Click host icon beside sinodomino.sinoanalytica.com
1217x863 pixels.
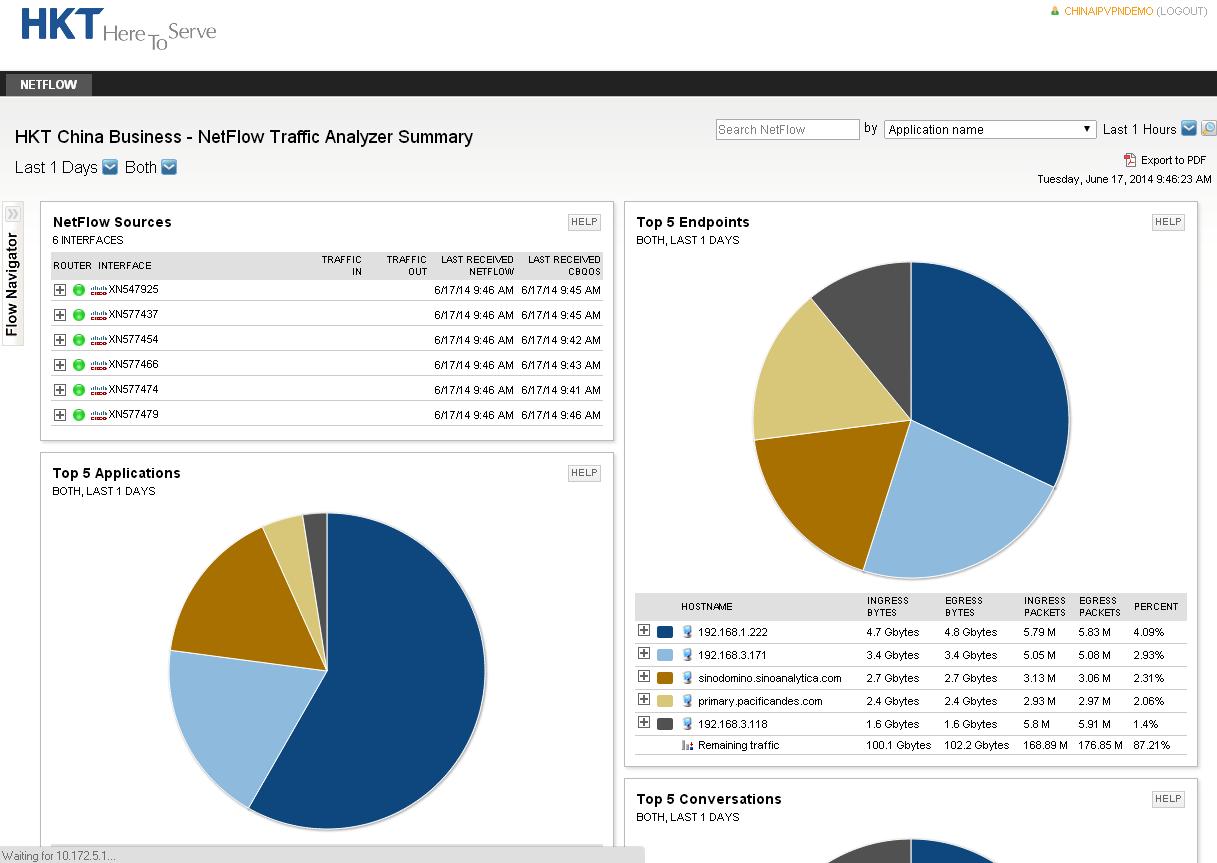click(x=687, y=678)
